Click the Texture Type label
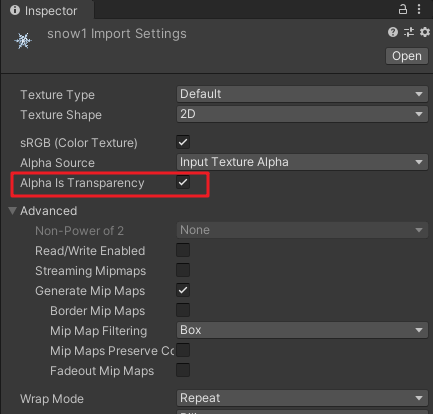 click(57, 95)
